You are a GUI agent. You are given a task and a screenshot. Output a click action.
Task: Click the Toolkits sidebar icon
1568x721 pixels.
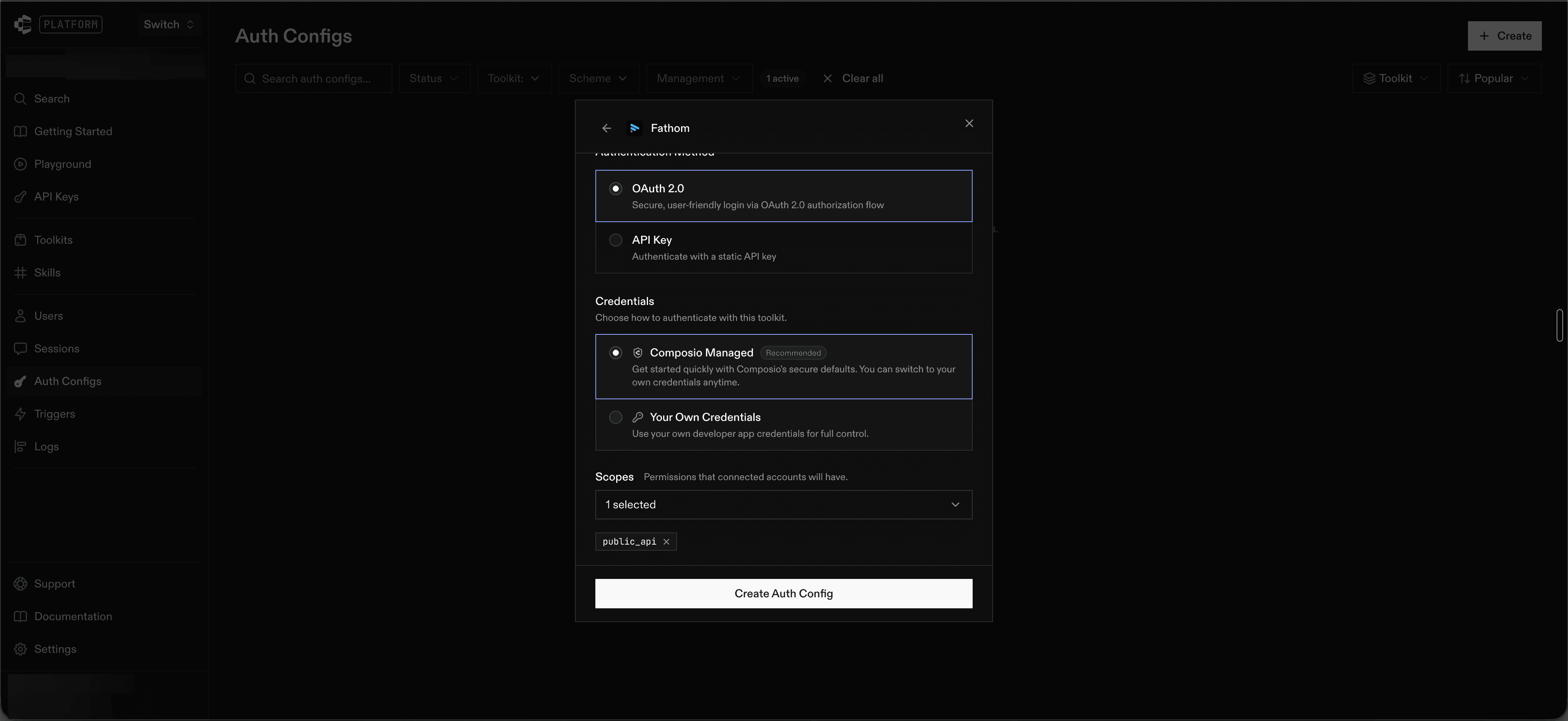(21, 240)
